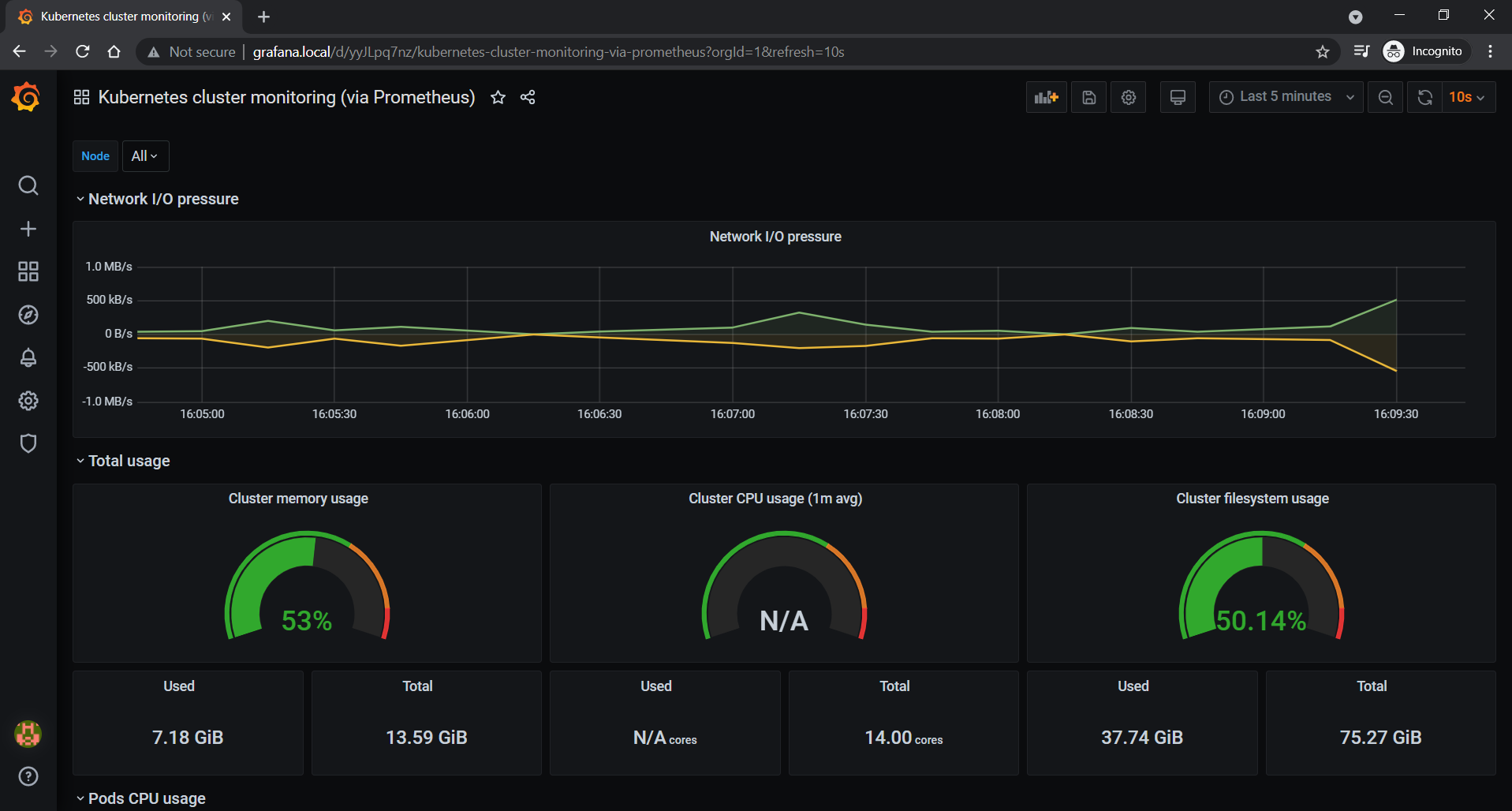
Task: Click the N/A cores used value
Action: tap(665, 738)
